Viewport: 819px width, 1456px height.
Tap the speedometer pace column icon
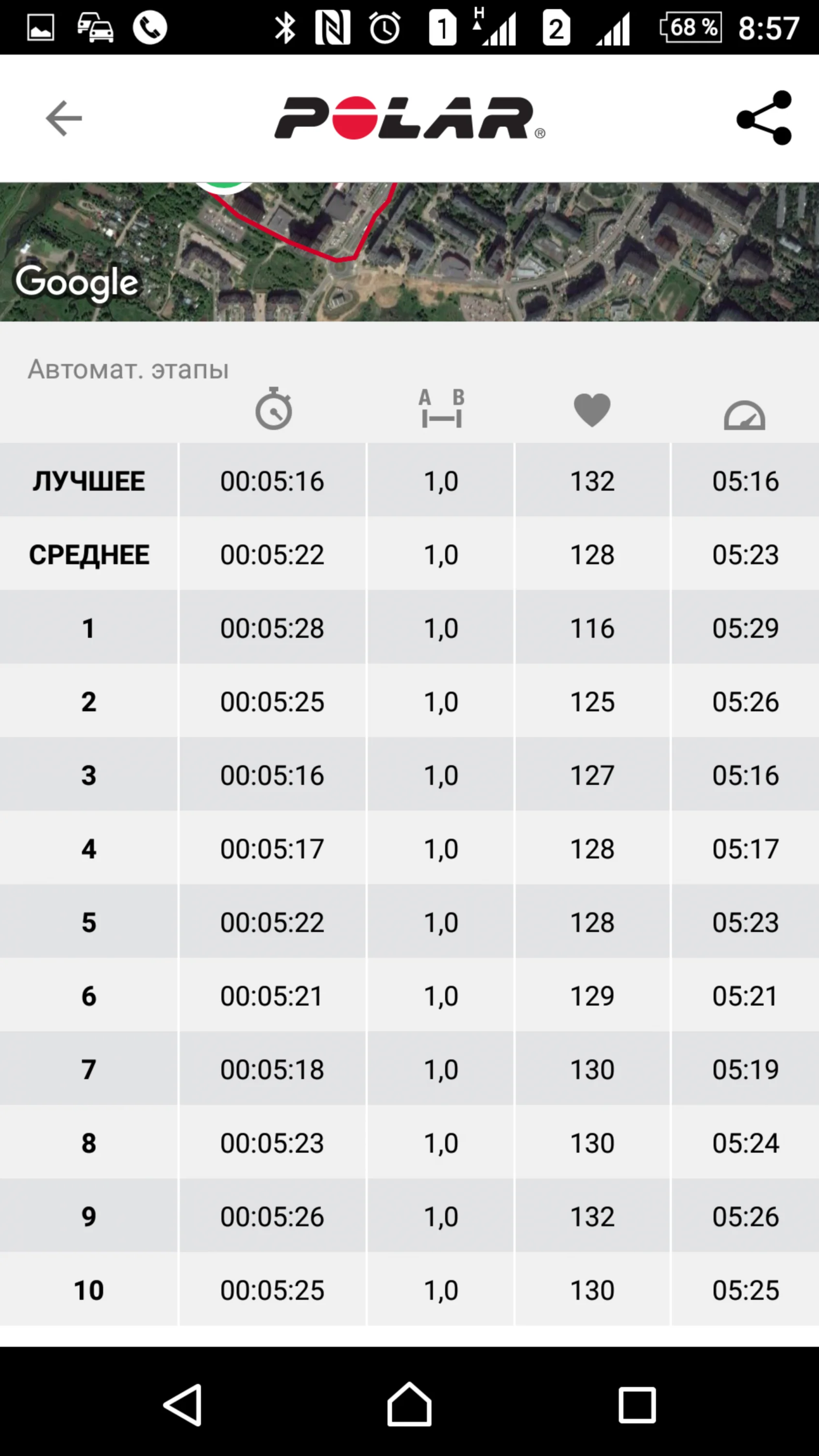click(x=744, y=415)
